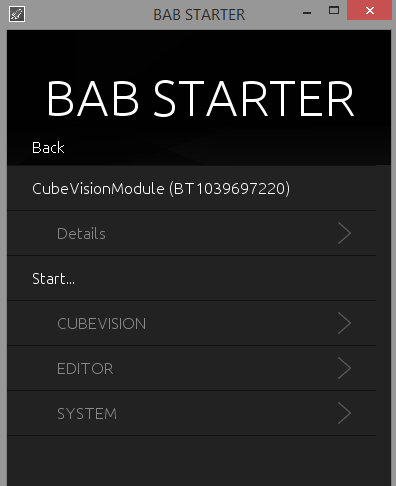
Task: Click the CubeVisionModule device name
Action: (x=98, y=189)
